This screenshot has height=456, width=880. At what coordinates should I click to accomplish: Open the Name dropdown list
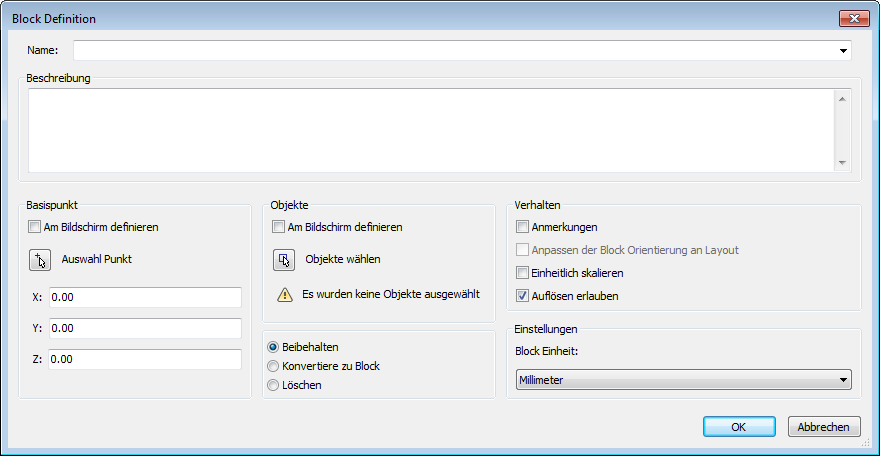coord(844,50)
